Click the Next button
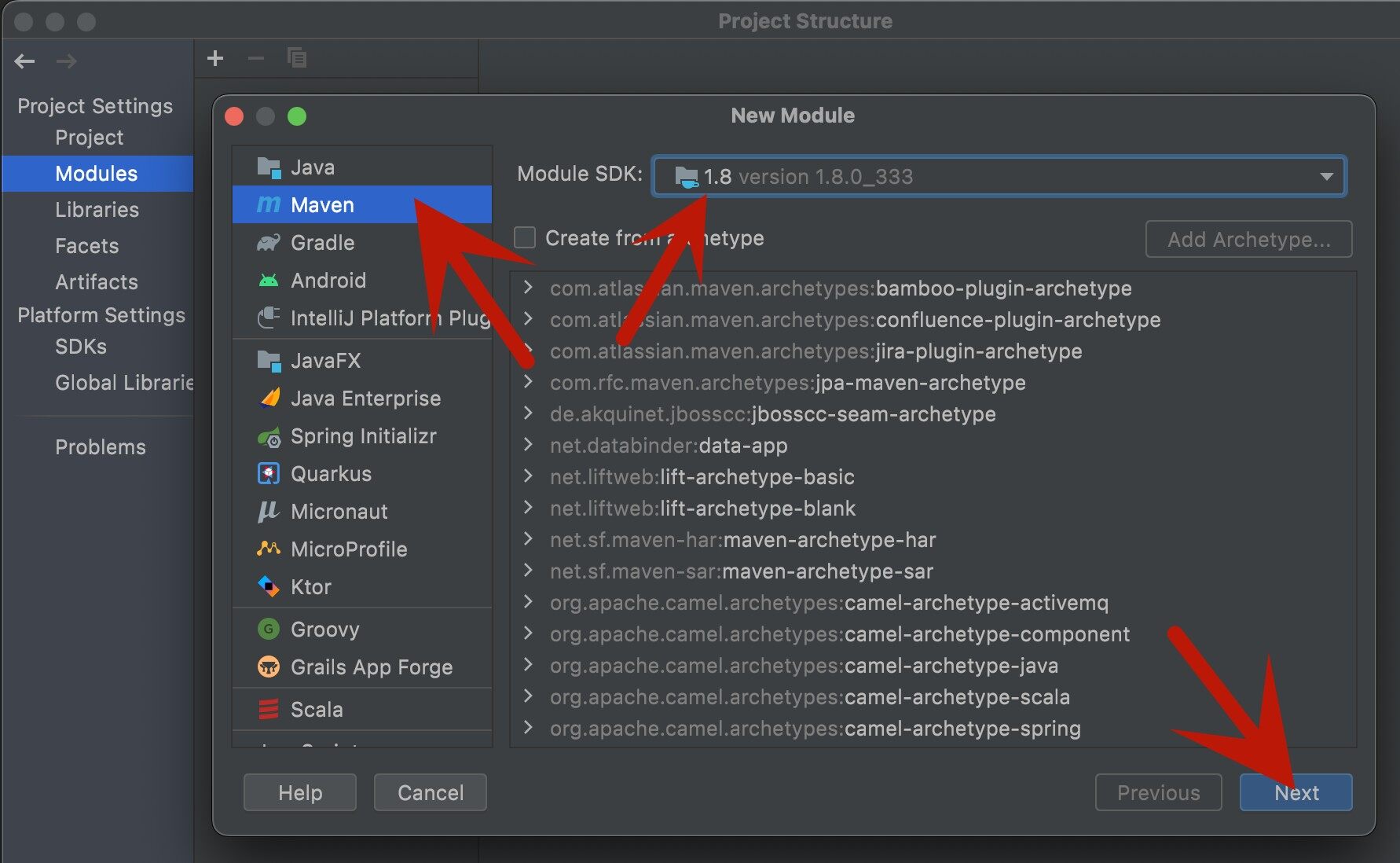This screenshot has height=863, width=1400. (1296, 792)
